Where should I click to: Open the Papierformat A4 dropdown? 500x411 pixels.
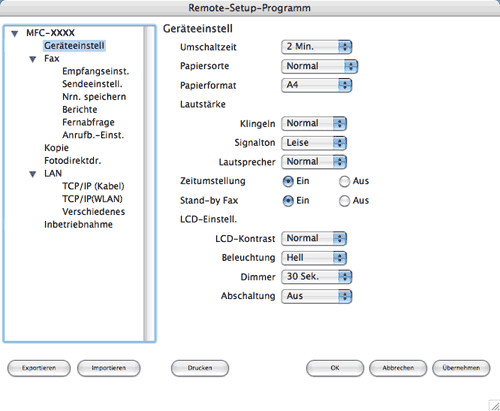pos(316,85)
